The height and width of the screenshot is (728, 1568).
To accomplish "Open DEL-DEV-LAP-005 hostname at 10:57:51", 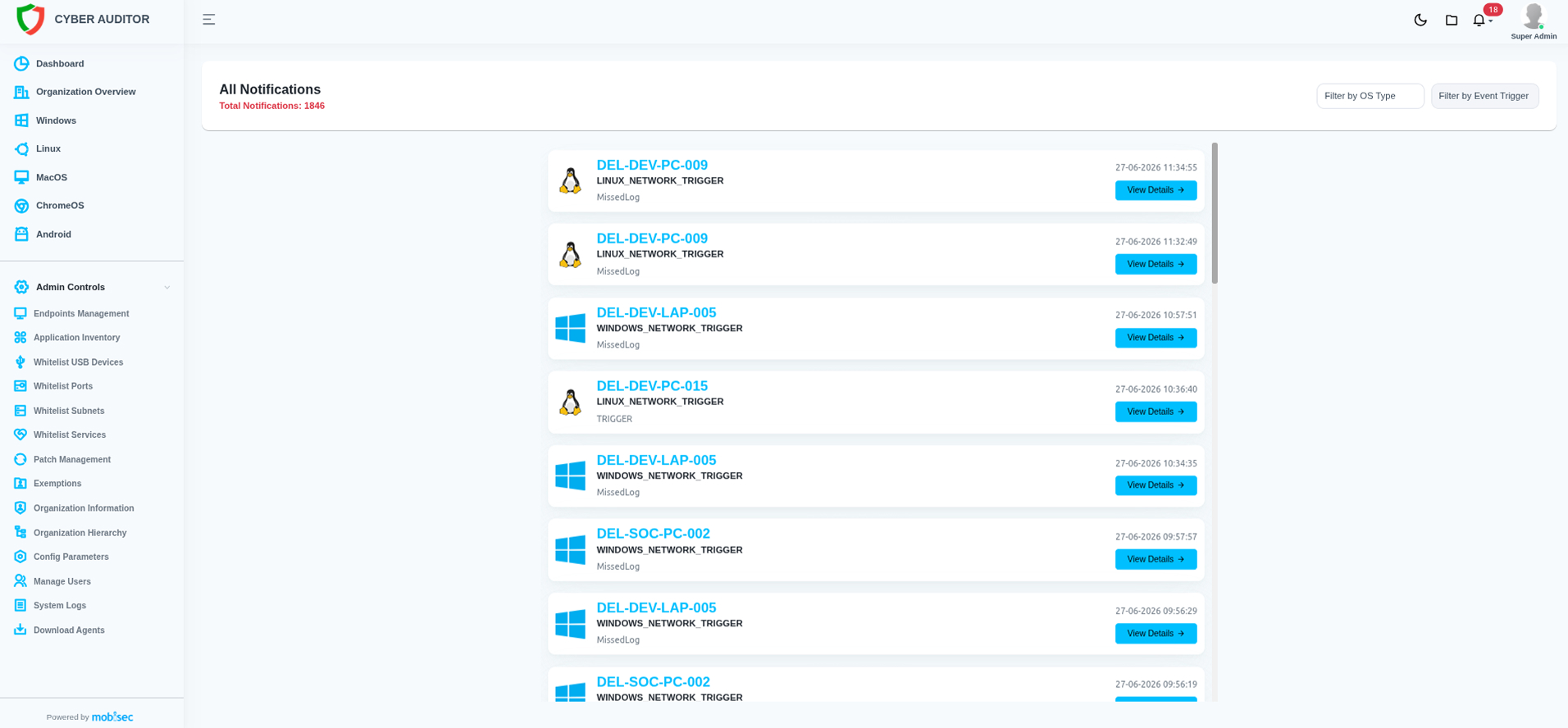I will tap(656, 313).
